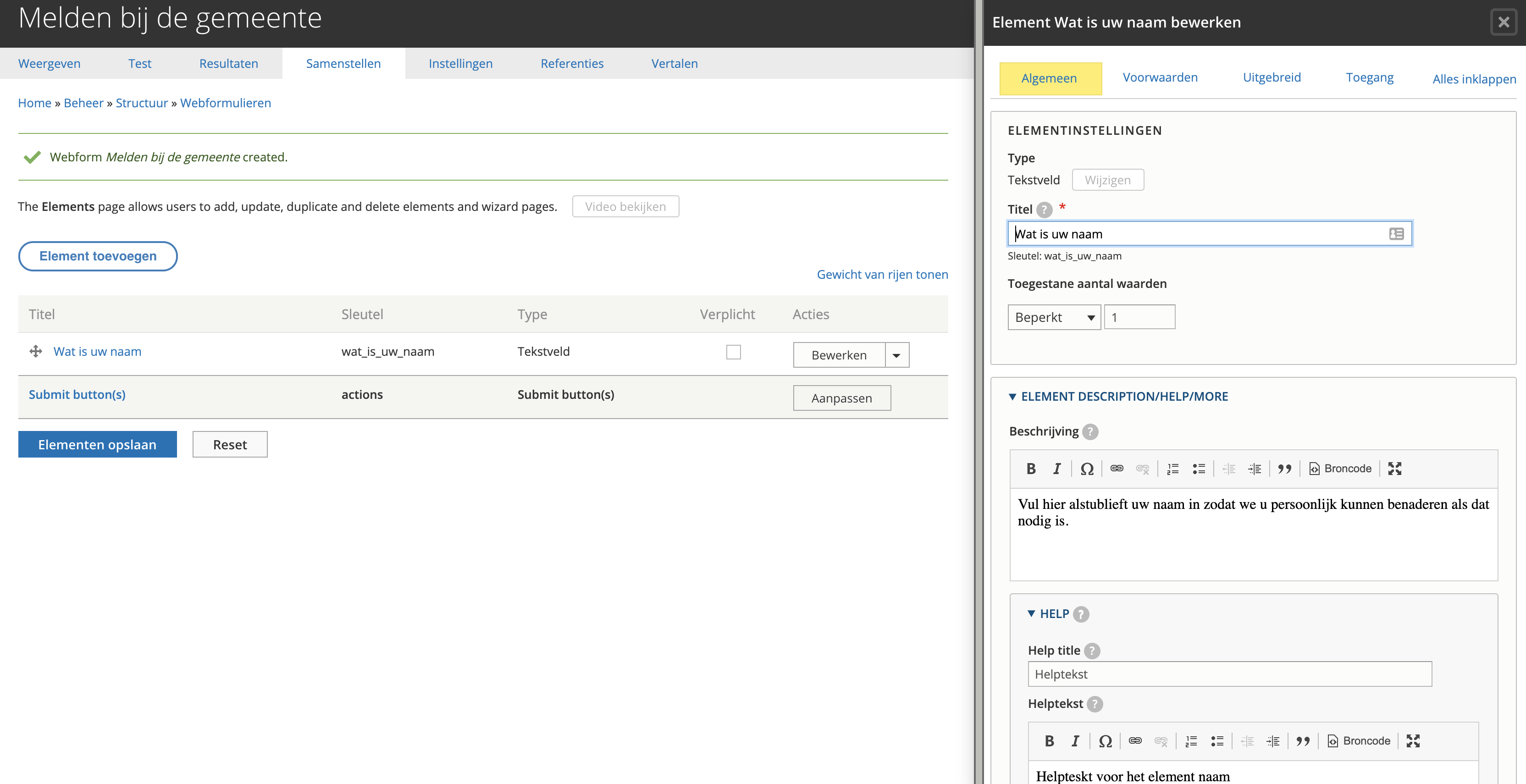Insert special character in Beschrijving editor
1526x784 pixels.
pos(1086,469)
